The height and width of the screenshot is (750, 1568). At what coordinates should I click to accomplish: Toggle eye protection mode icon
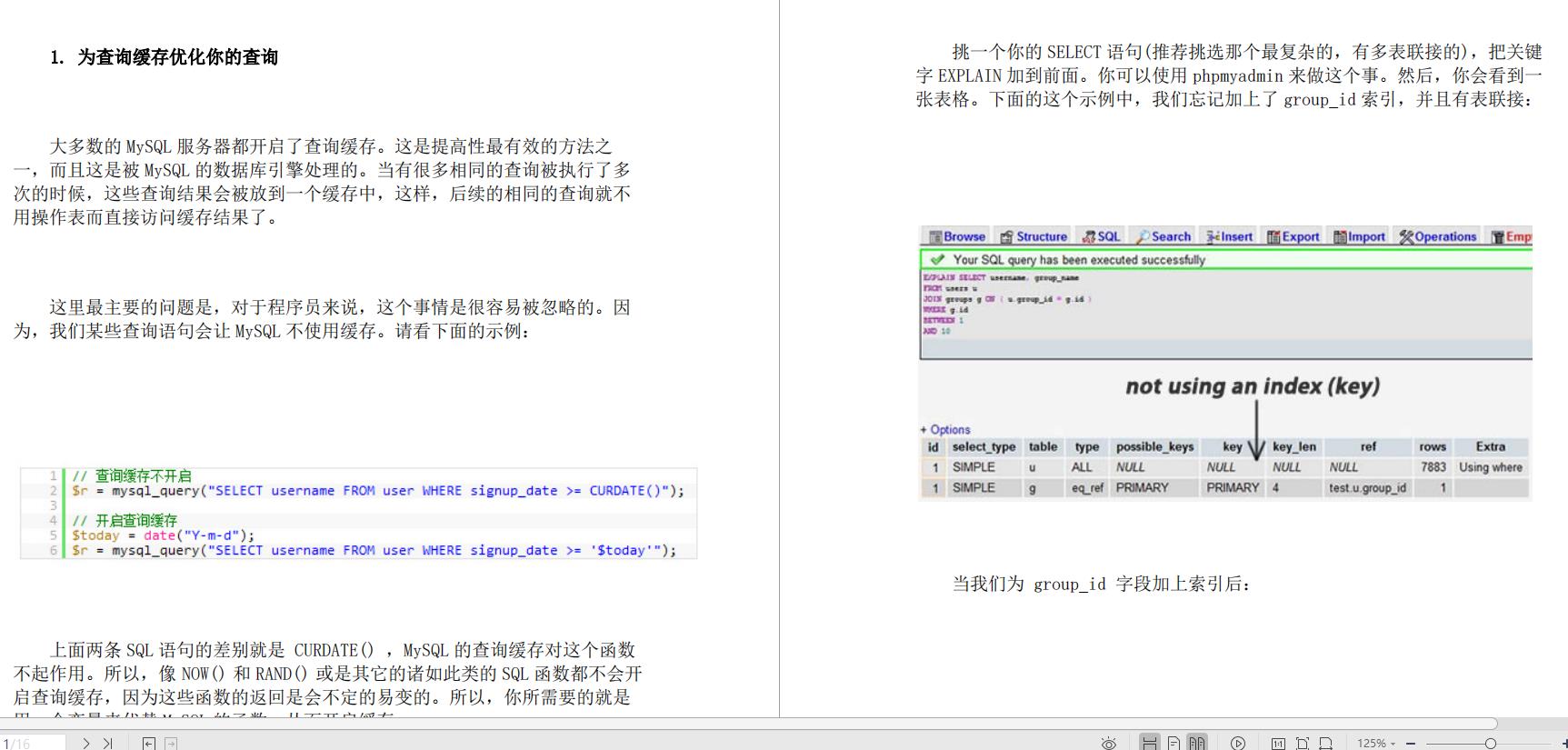pos(1109,743)
